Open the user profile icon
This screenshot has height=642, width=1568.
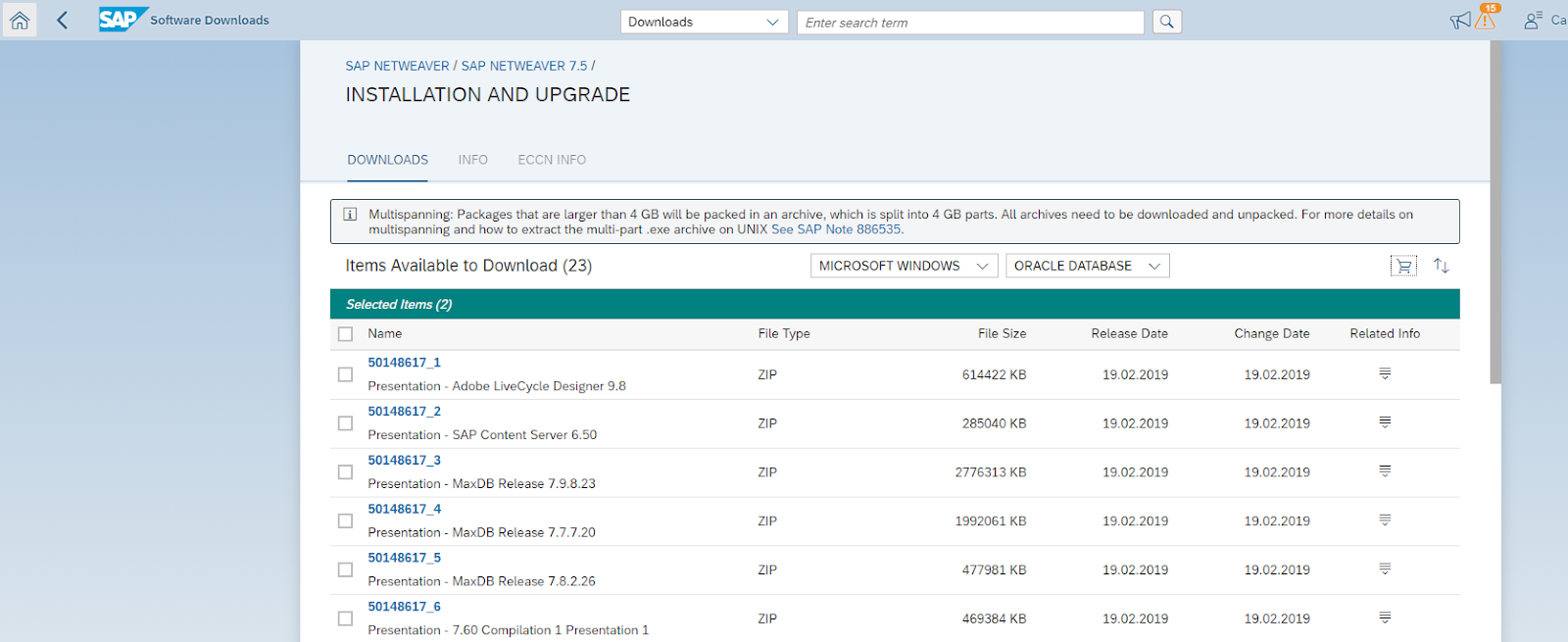pos(1534,21)
